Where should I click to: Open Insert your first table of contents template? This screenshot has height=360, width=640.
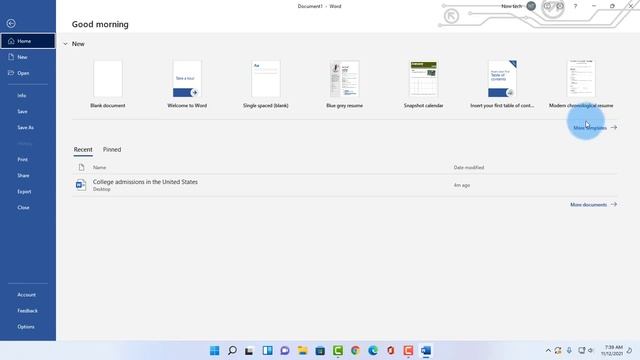tap(502, 84)
